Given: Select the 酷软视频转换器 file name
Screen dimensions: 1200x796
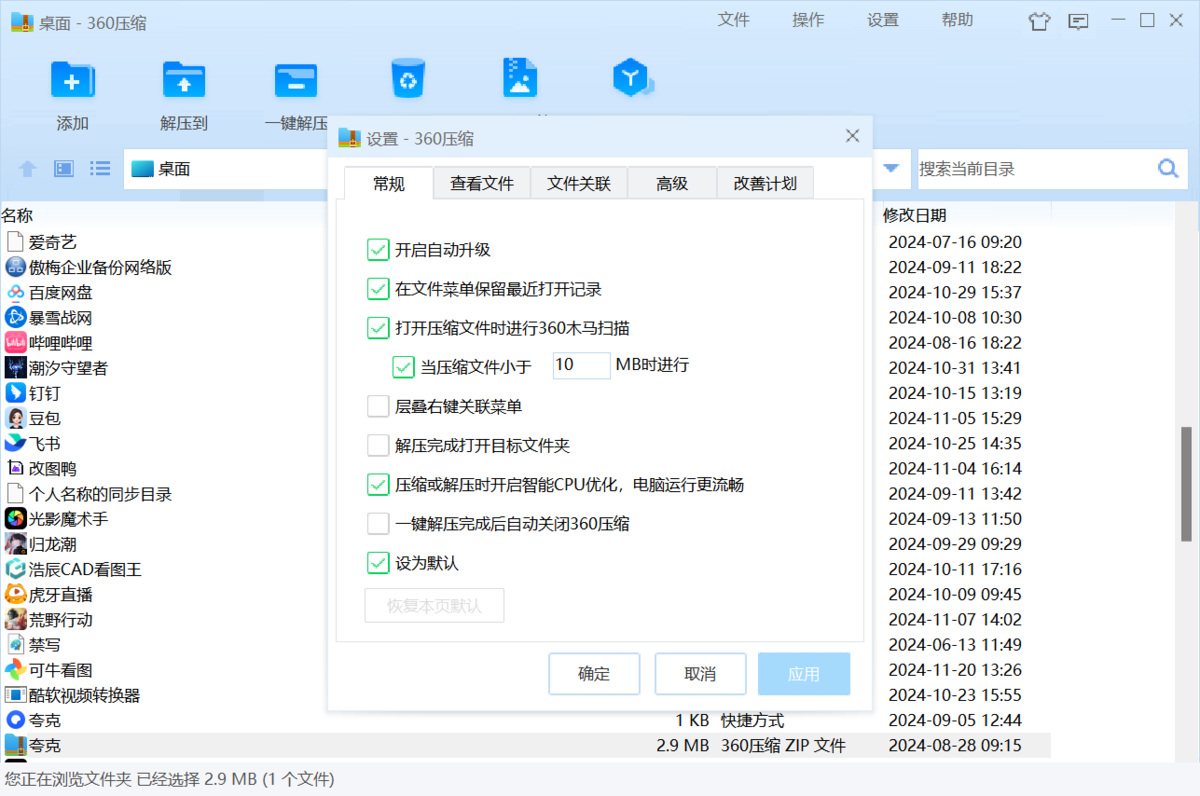Looking at the screenshot, I should [x=84, y=695].
